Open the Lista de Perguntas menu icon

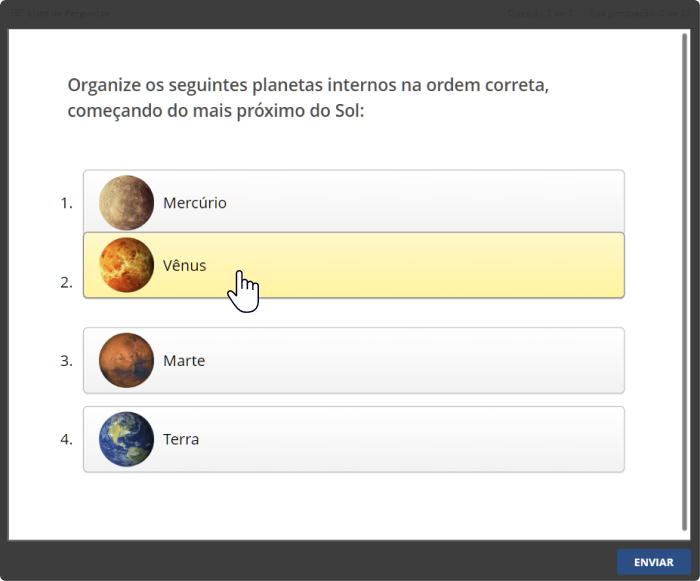click(x=16, y=13)
